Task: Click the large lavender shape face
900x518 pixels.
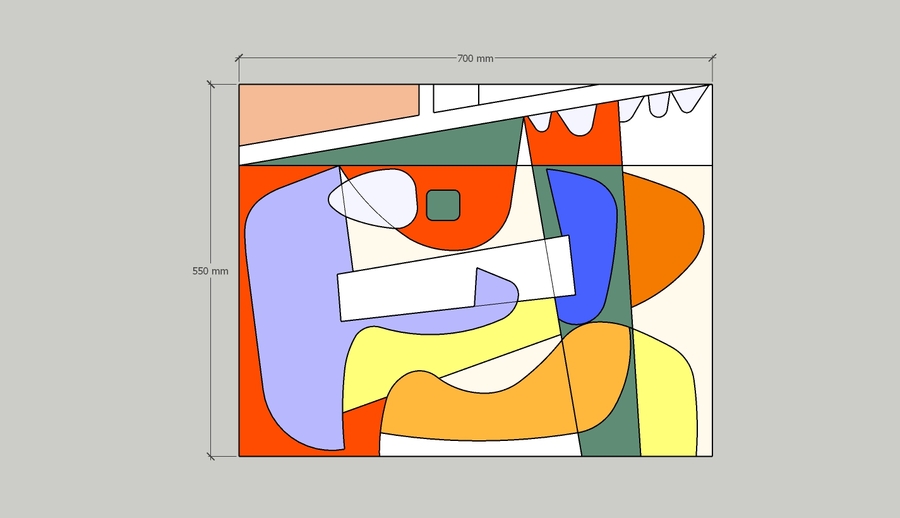Action: (298, 310)
